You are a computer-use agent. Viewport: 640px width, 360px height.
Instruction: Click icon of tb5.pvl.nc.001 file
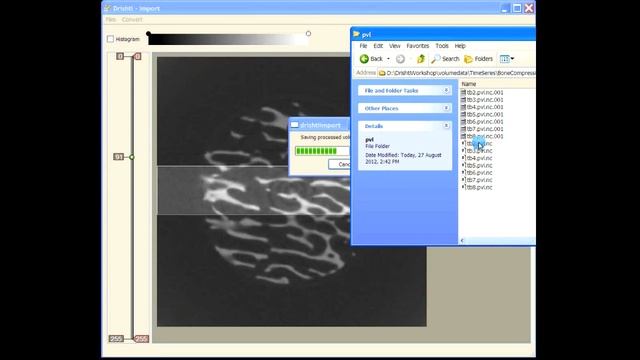pos(463,115)
